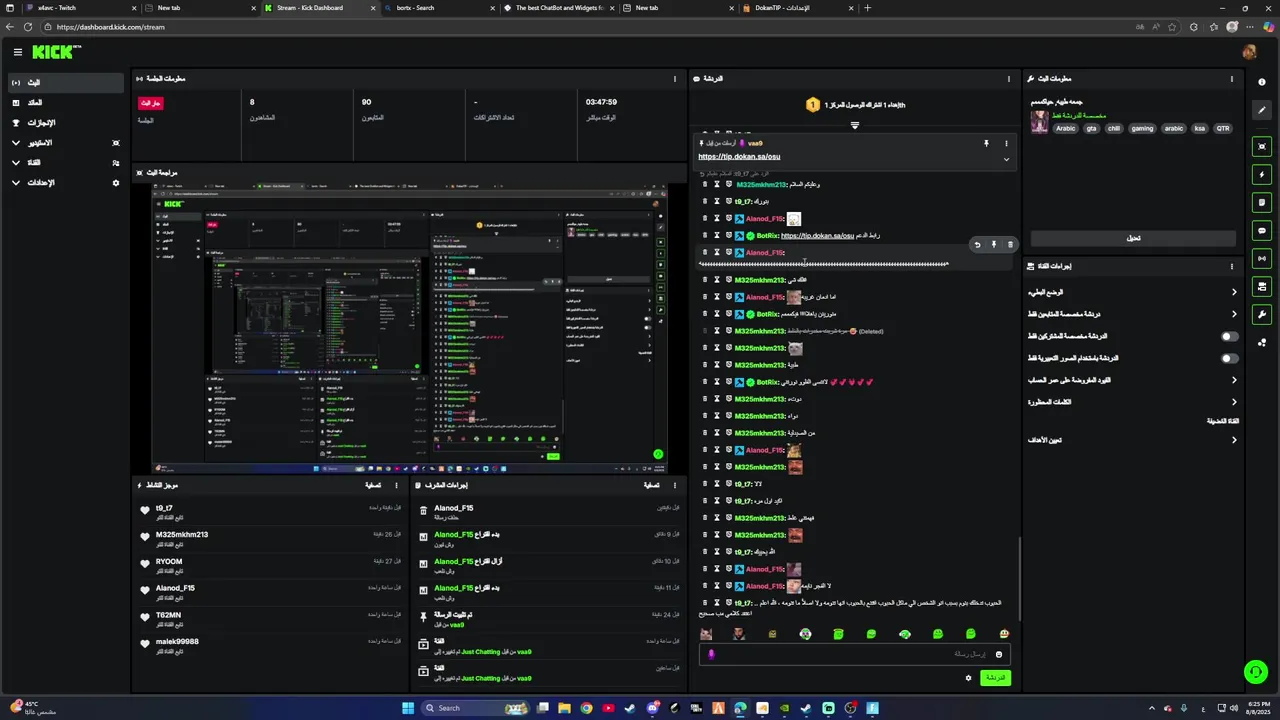
Task: Open the green support headset button
Action: pos(1254,671)
